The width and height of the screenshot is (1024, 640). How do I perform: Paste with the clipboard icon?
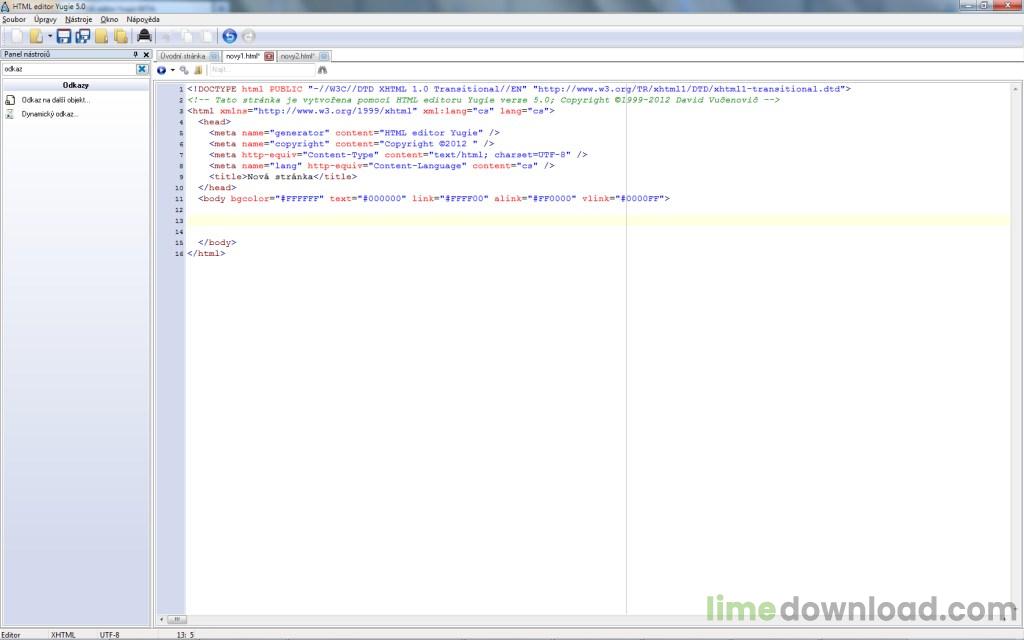point(206,37)
